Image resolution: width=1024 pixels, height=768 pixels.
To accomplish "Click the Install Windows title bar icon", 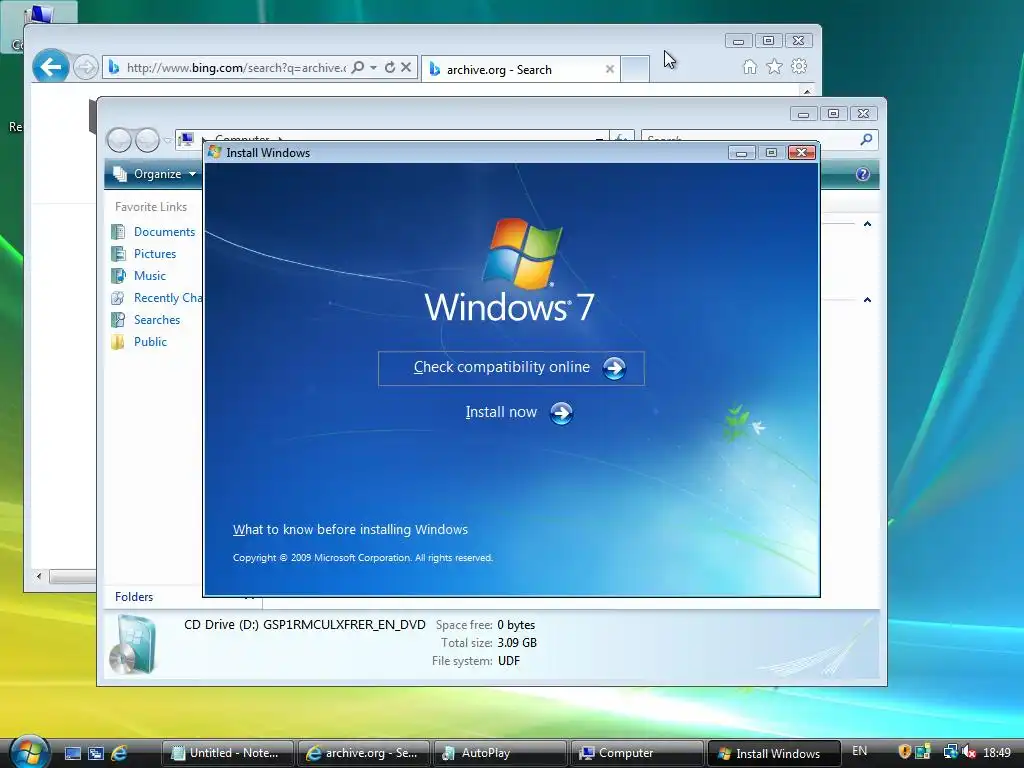I will point(215,152).
